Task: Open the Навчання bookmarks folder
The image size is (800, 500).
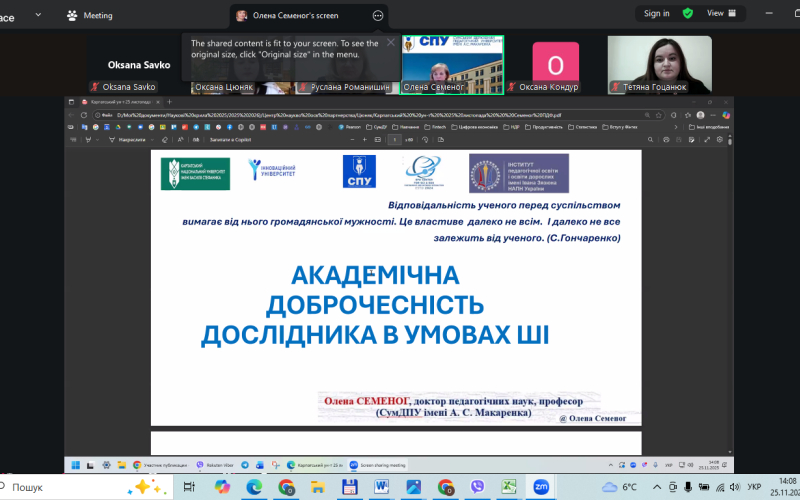Action: [x=405, y=127]
